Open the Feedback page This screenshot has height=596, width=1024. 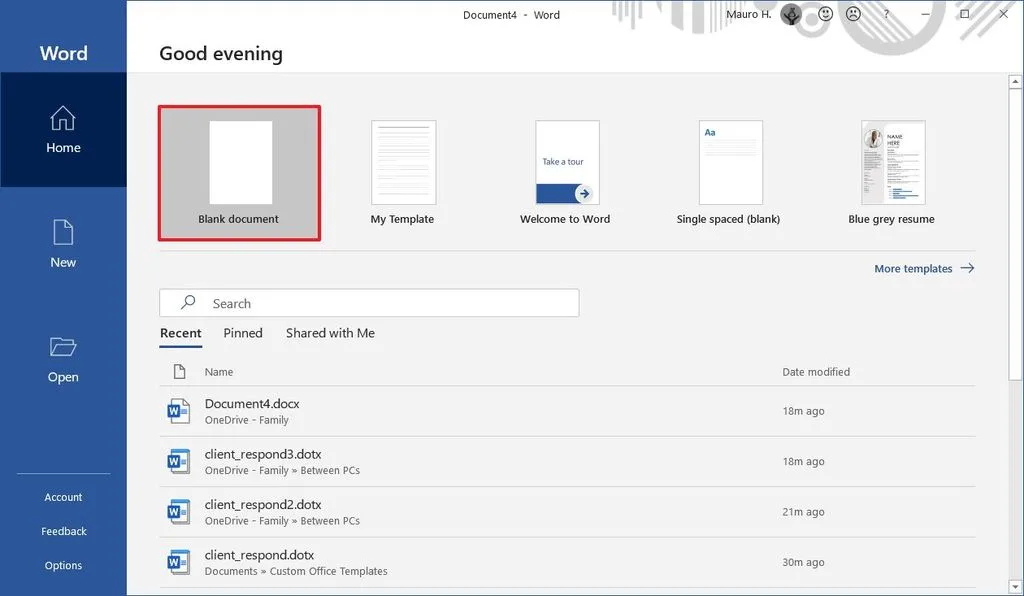pos(63,531)
